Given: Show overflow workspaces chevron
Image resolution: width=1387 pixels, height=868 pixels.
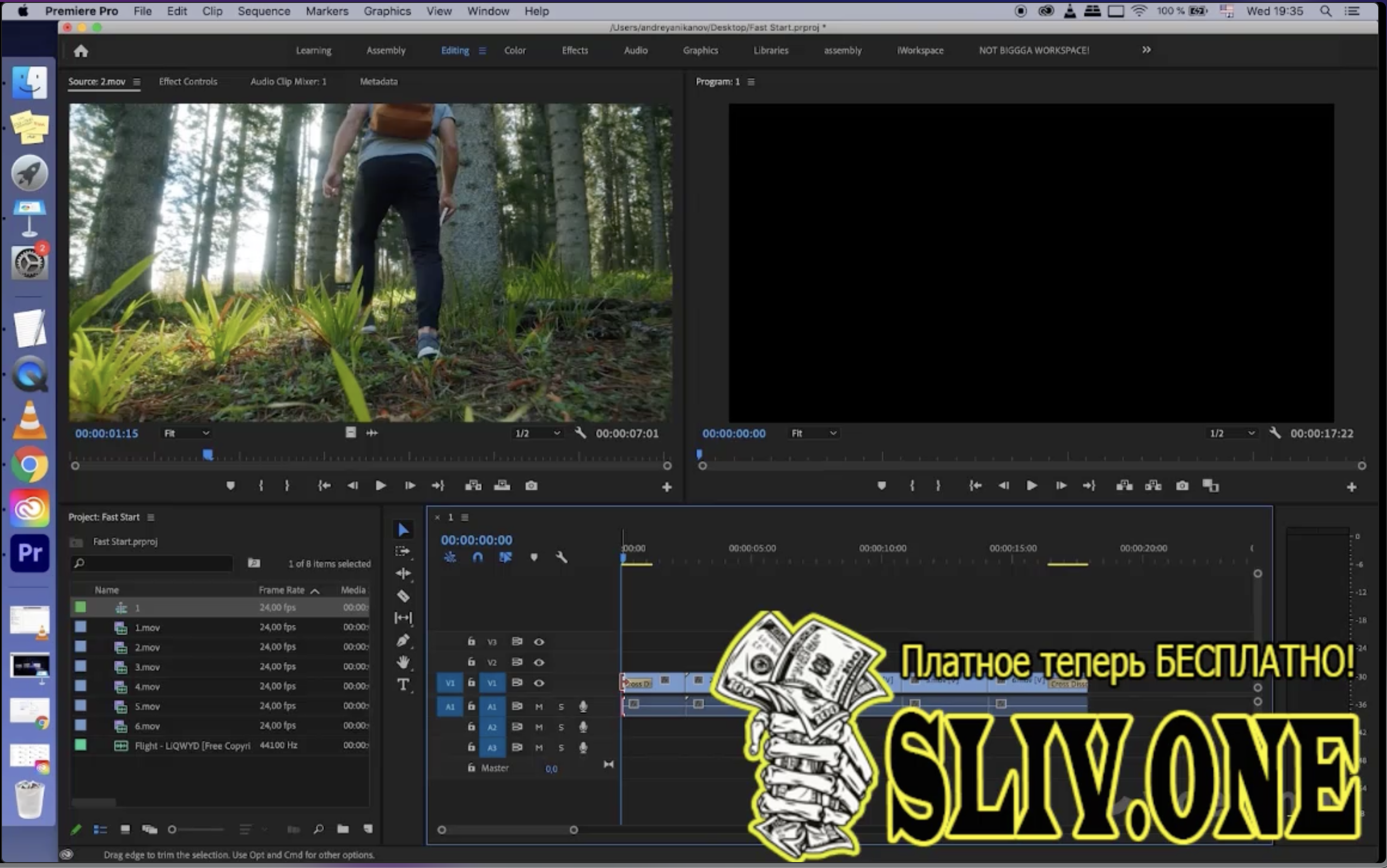Looking at the screenshot, I should [x=1147, y=50].
